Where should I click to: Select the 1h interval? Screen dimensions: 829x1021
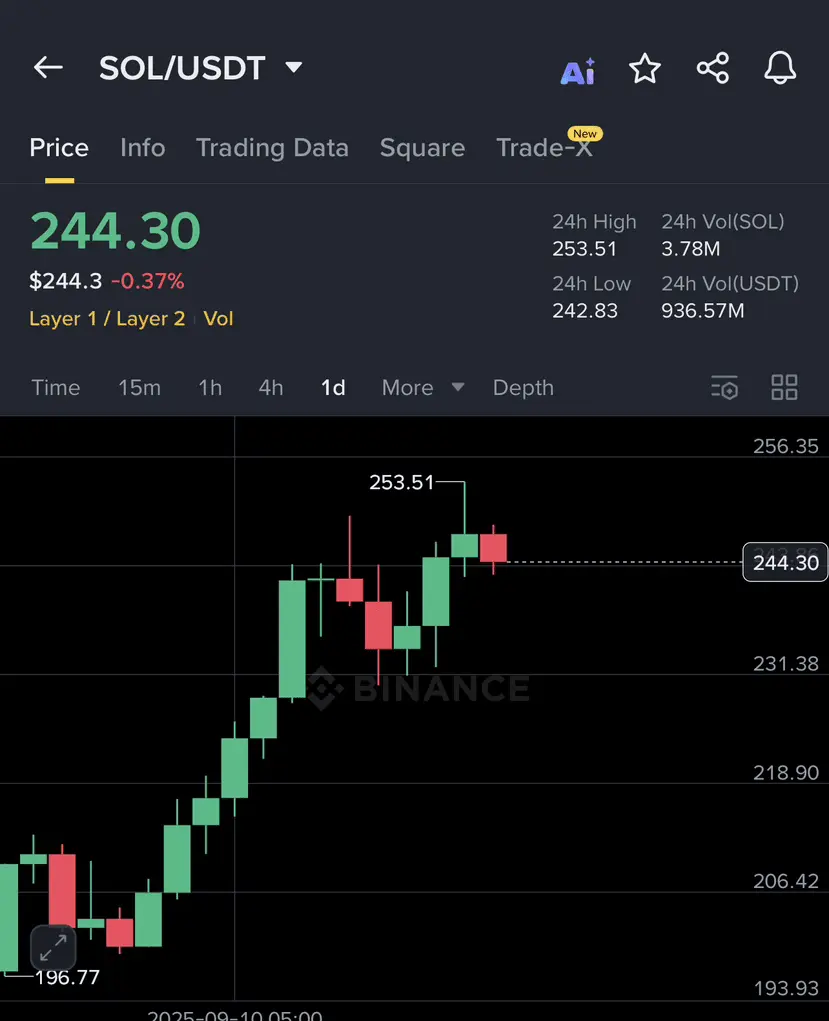(210, 387)
